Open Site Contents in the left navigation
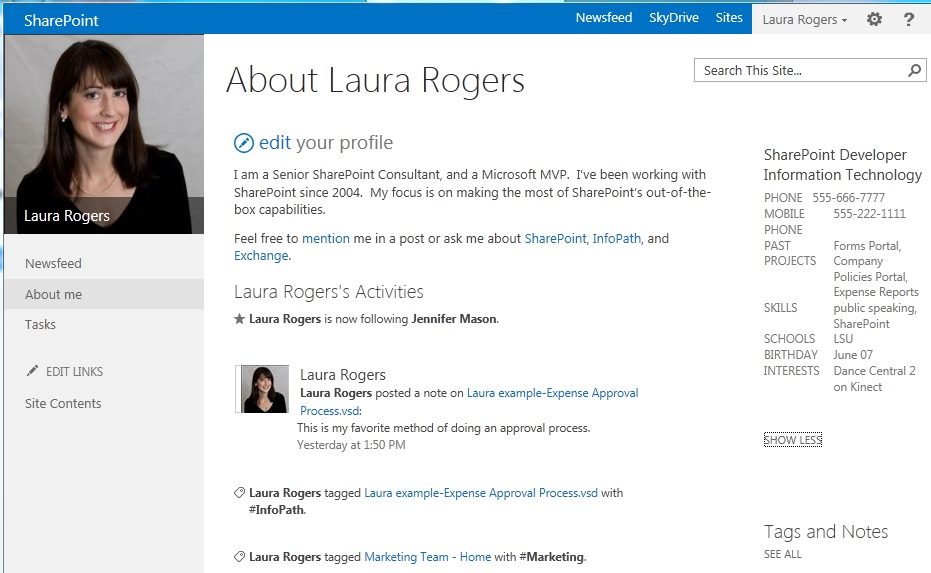The height and width of the screenshot is (573, 931). click(63, 403)
